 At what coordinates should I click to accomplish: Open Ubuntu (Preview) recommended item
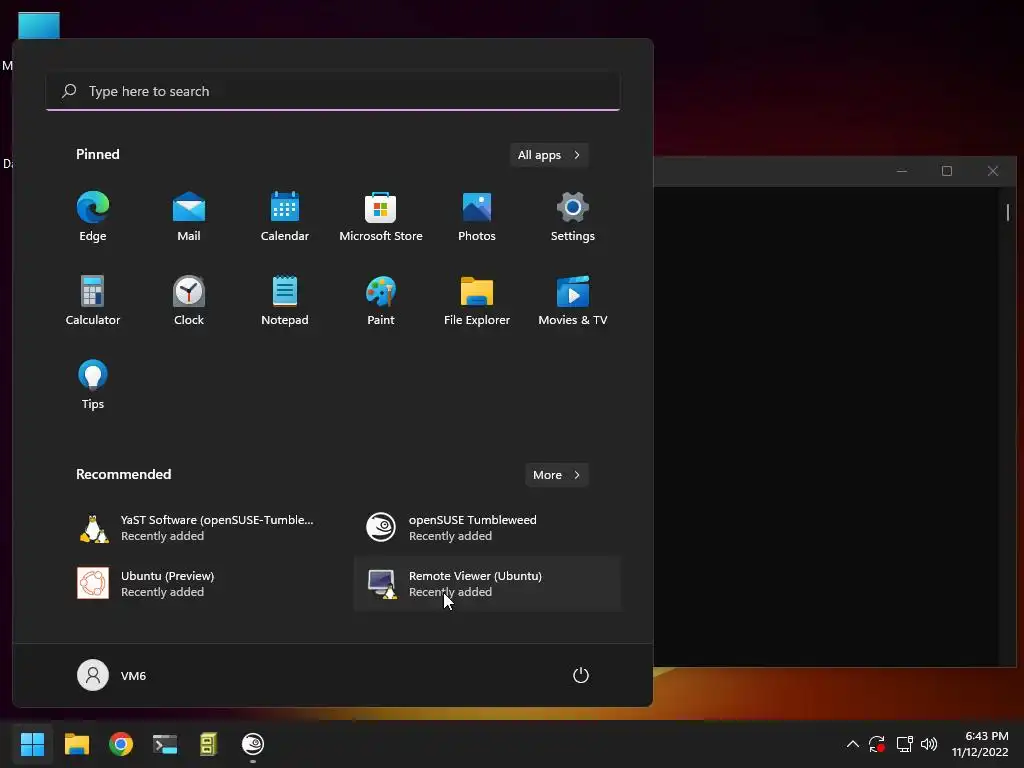tap(199, 584)
